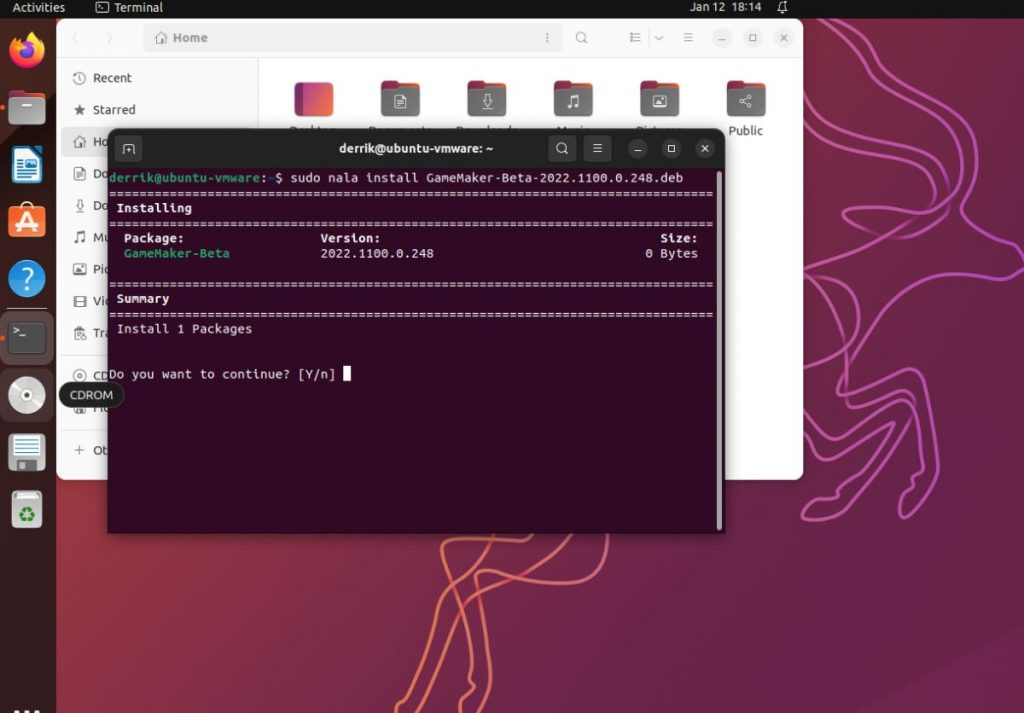The image size is (1024, 713).
Task: Open the CDROM drive from the dock
Action: 25,395
